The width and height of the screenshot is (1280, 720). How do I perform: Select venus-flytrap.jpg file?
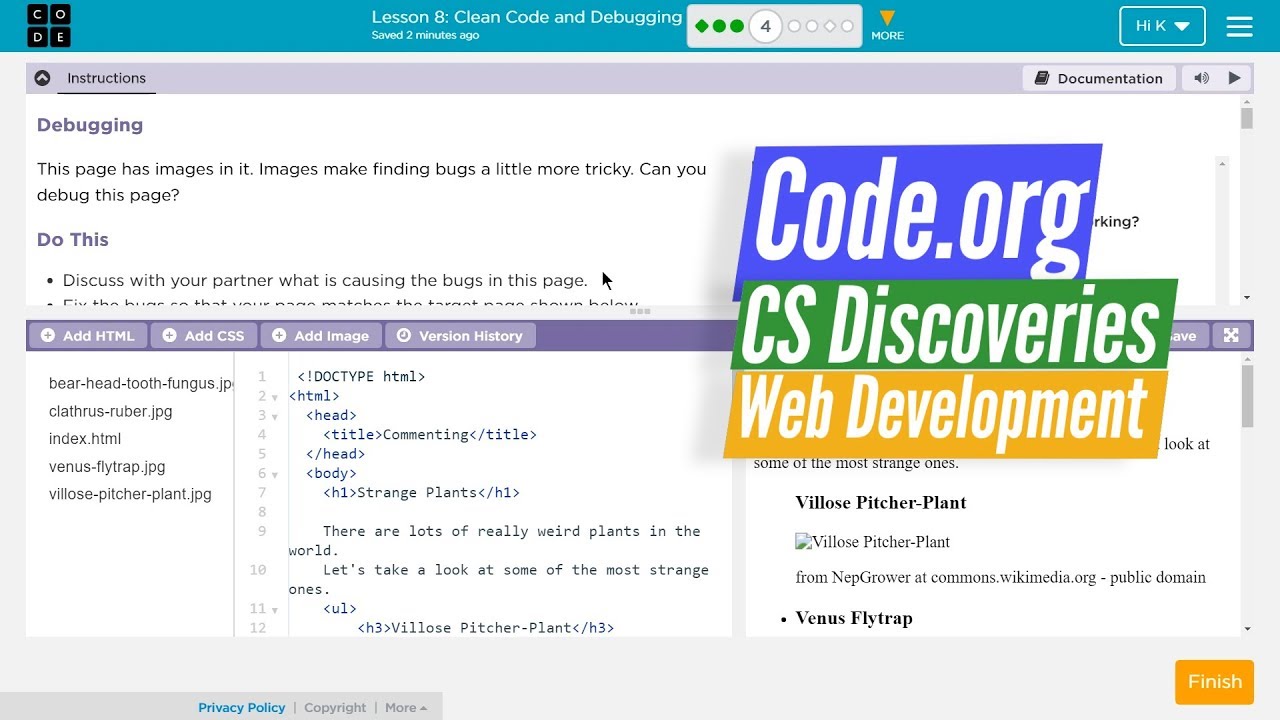tap(107, 467)
